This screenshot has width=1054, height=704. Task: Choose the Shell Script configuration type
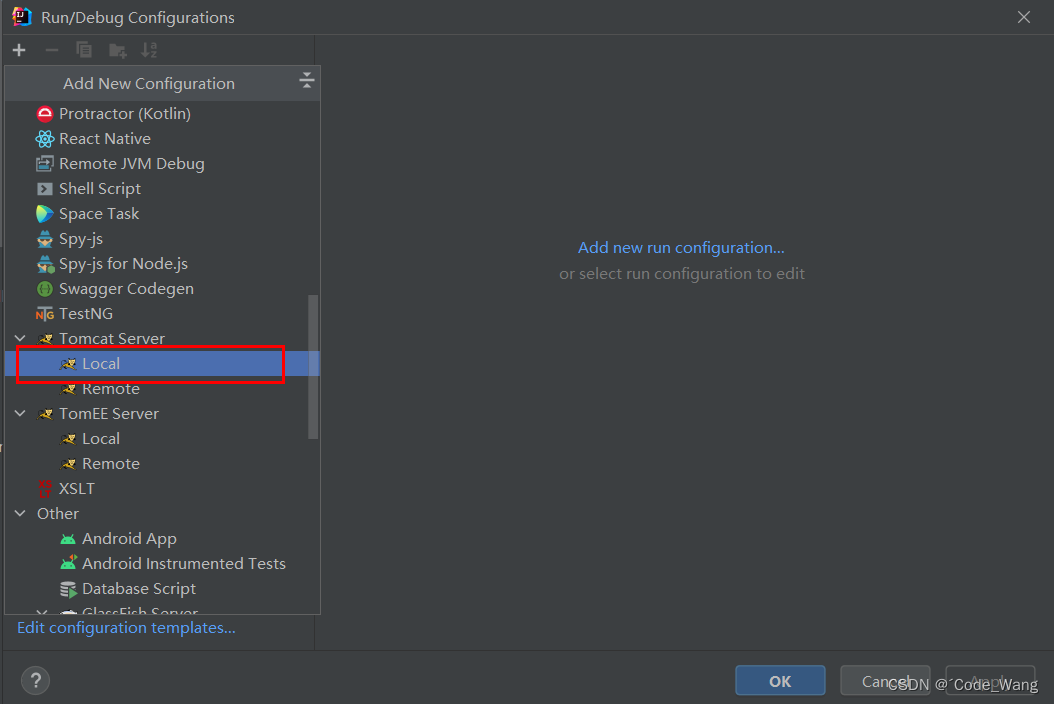pyautogui.click(x=162, y=189)
